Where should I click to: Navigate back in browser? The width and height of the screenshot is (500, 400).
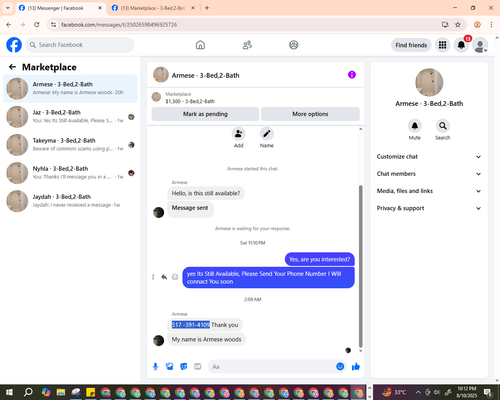point(9,25)
